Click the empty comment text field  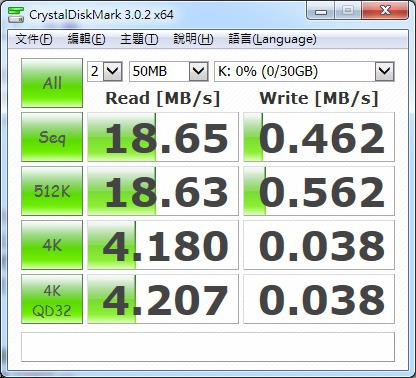208,347
